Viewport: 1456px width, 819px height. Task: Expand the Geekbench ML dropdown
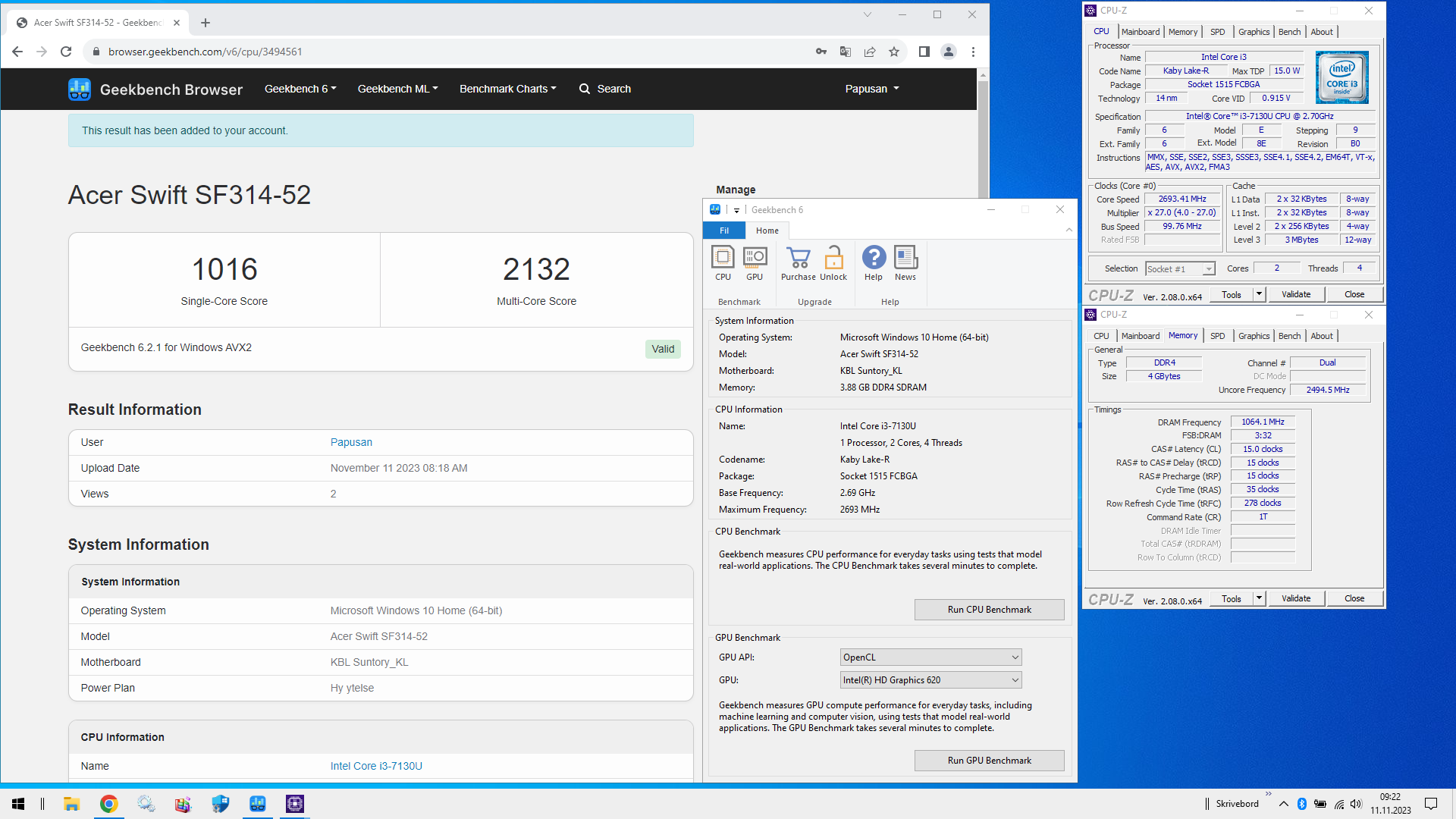(398, 89)
